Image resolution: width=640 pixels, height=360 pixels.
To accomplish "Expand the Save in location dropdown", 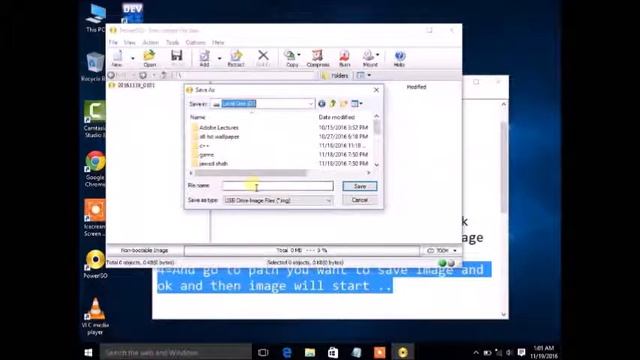I will tap(310, 104).
